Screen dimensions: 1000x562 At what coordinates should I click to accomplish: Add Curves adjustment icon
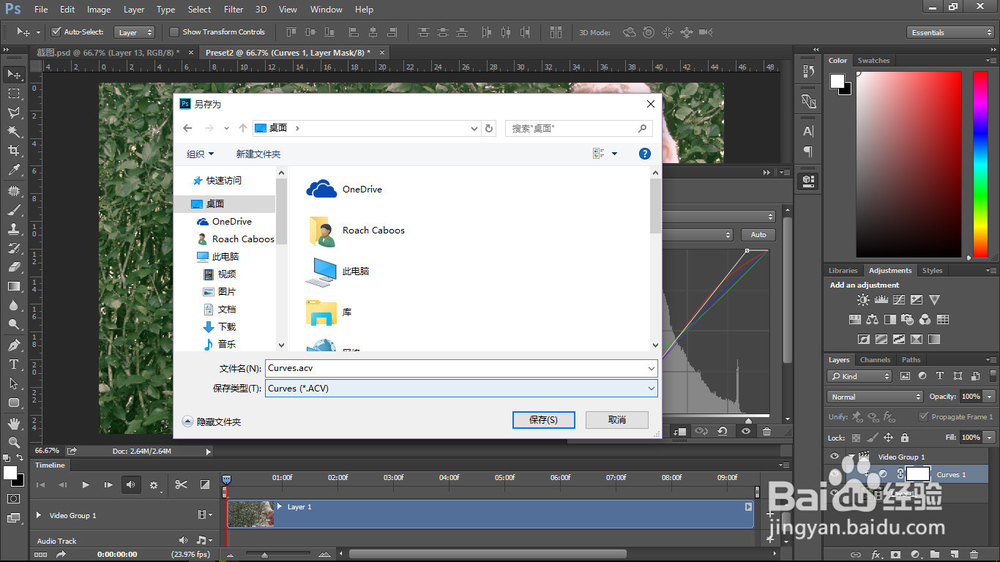(899, 300)
